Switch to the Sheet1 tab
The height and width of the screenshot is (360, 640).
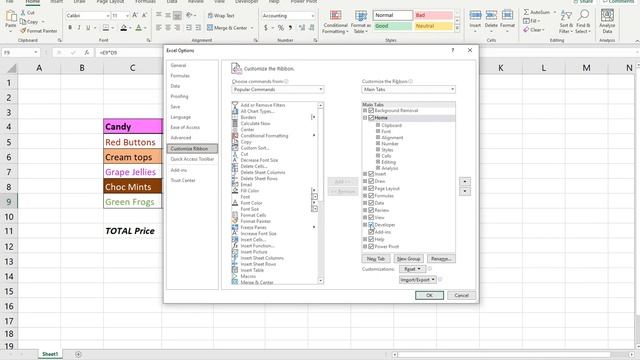click(x=50, y=354)
